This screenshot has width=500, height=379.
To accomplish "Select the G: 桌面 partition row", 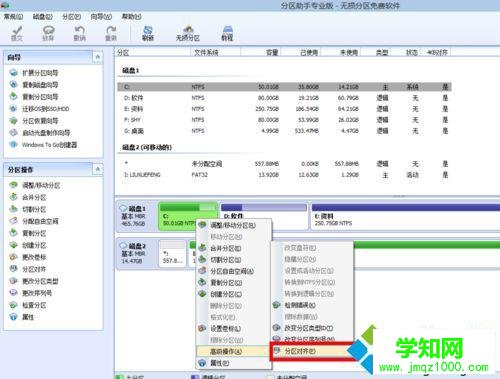I will 284,131.
